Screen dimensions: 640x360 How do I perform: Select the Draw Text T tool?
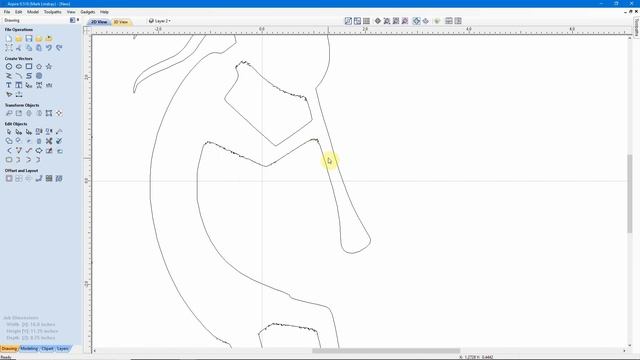9,85
